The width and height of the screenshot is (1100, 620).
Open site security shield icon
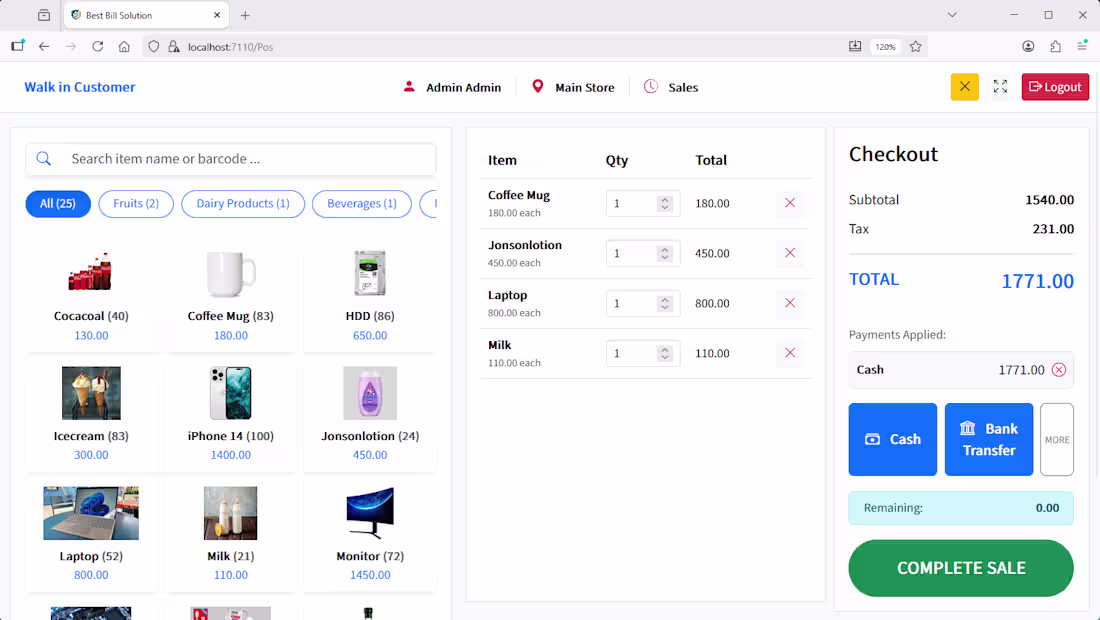[154, 46]
